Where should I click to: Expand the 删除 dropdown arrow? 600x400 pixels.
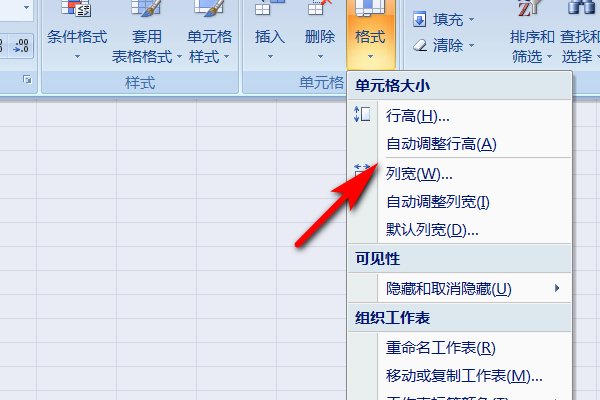pos(320,57)
